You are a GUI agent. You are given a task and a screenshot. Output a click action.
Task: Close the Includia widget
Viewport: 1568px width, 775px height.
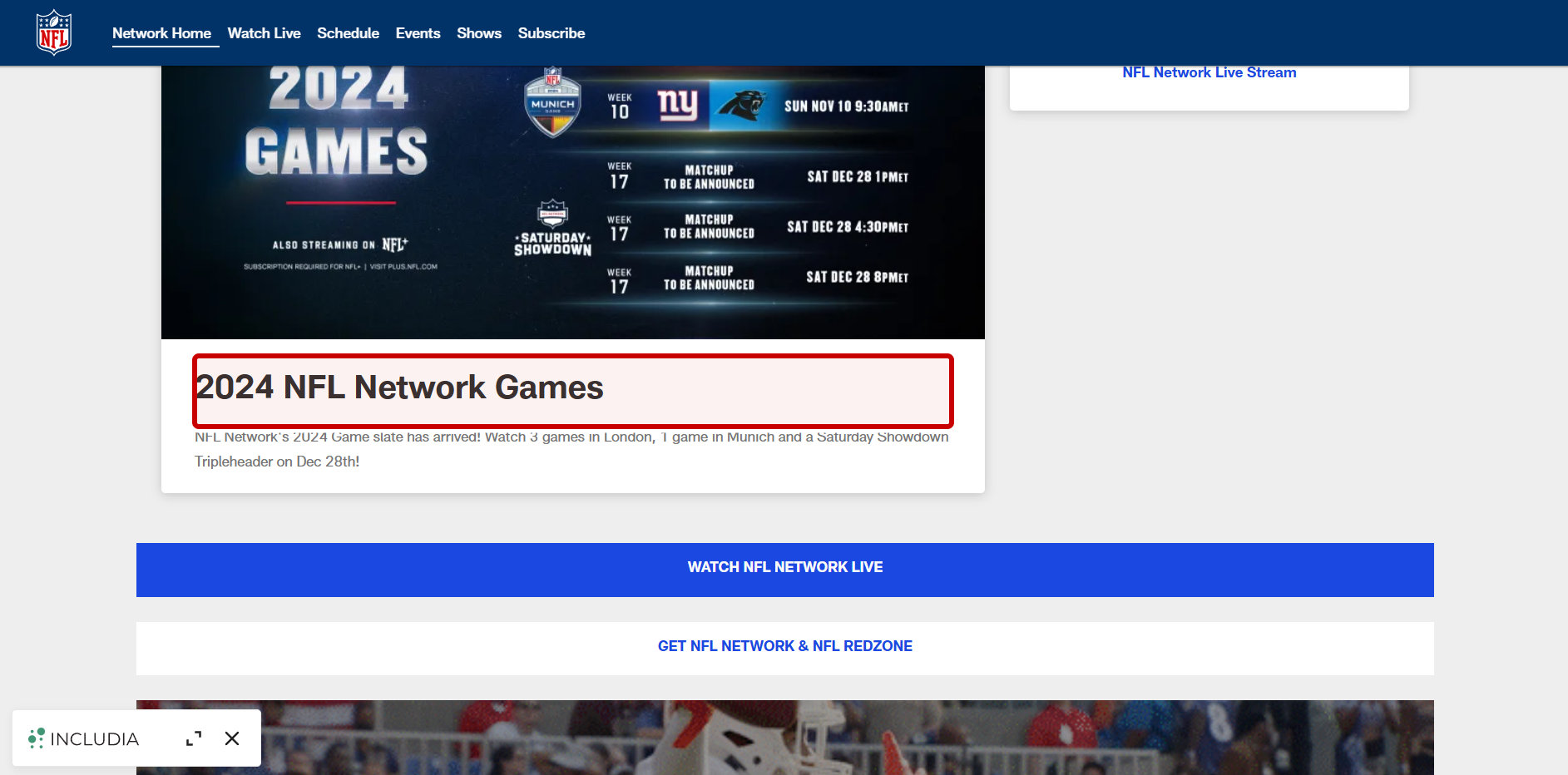pos(232,738)
